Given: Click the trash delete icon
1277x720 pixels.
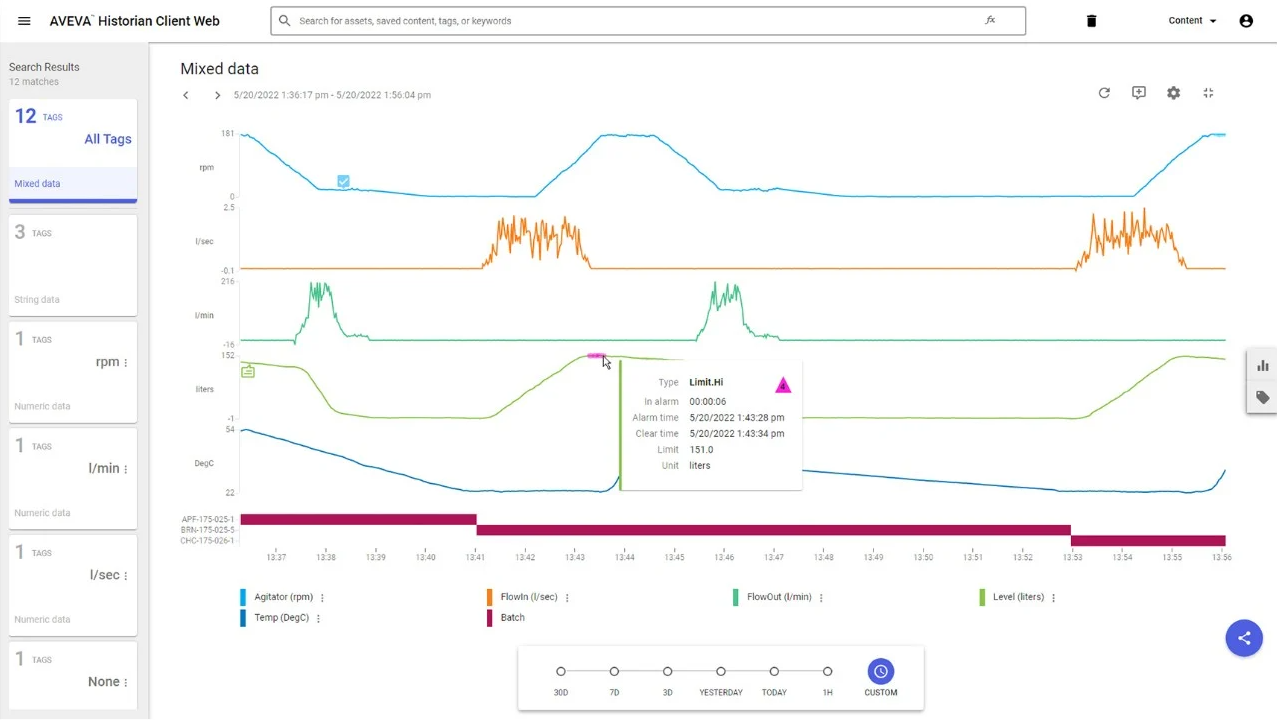Looking at the screenshot, I should [1091, 21].
